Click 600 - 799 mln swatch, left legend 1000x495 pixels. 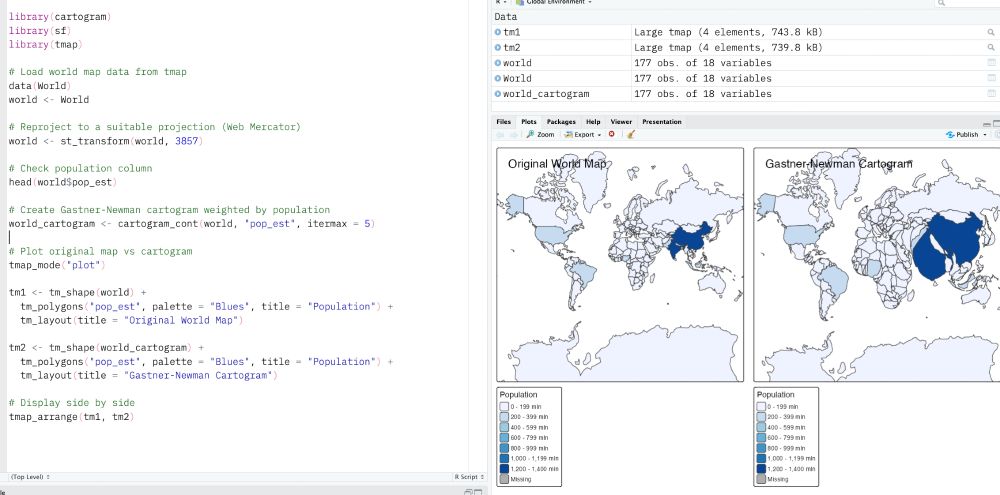pyautogui.click(x=504, y=438)
